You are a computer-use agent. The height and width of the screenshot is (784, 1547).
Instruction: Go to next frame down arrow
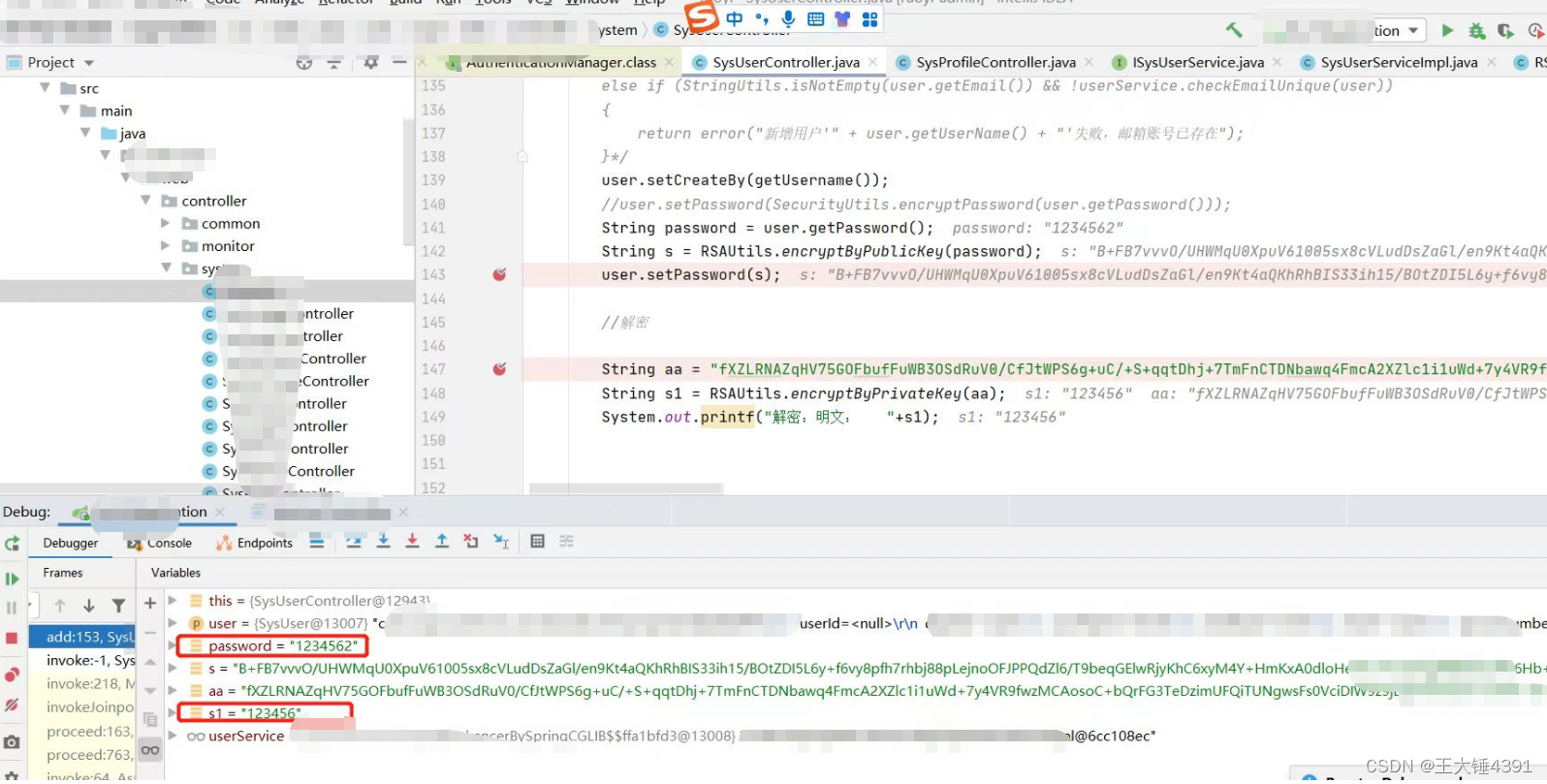pos(89,606)
